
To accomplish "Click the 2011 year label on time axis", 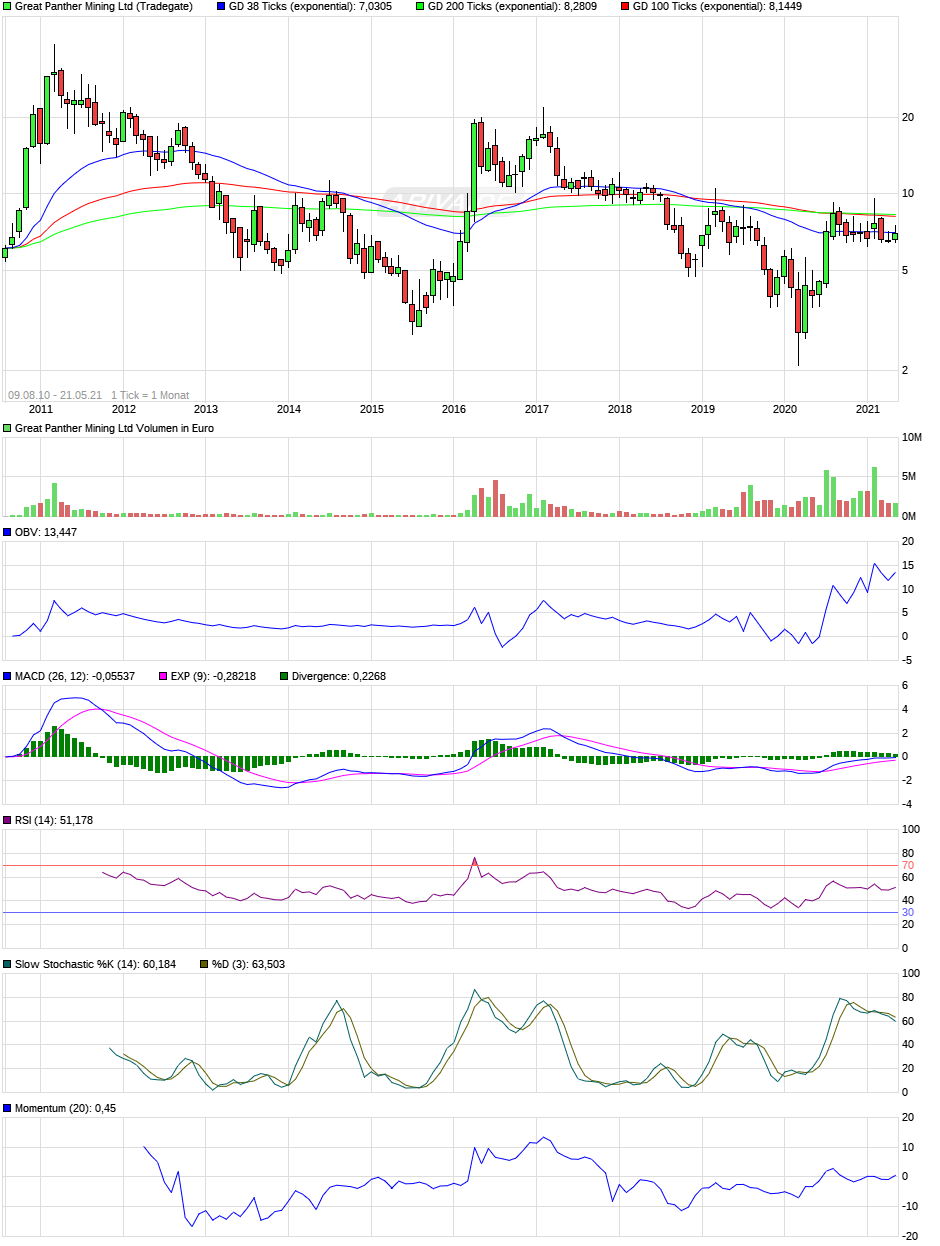I will point(41,409).
